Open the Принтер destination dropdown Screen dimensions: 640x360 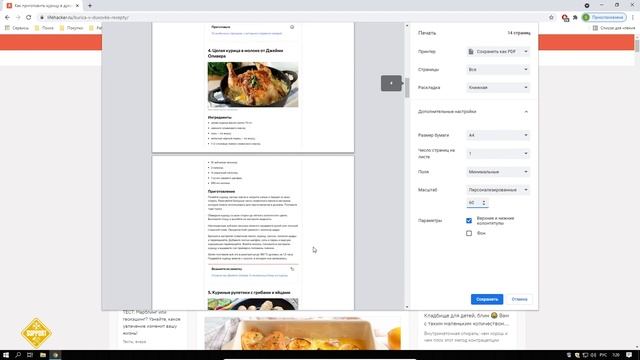tap(498, 52)
